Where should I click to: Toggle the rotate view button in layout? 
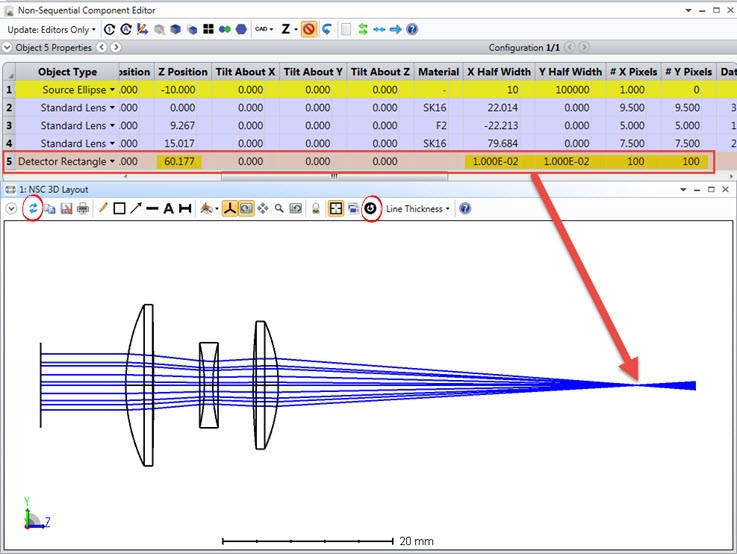[x=246, y=209]
